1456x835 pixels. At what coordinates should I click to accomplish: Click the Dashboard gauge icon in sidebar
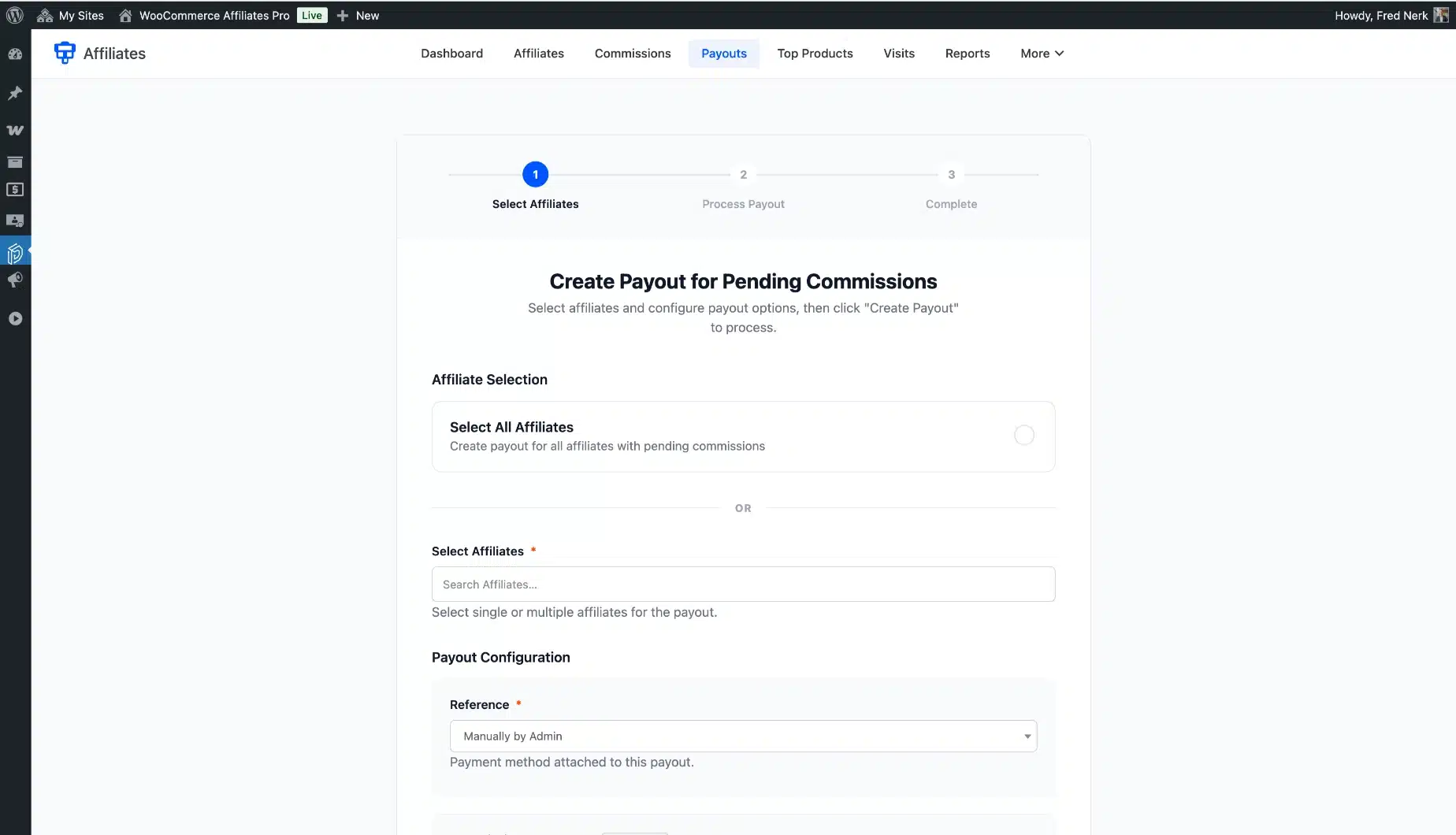(x=15, y=54)
